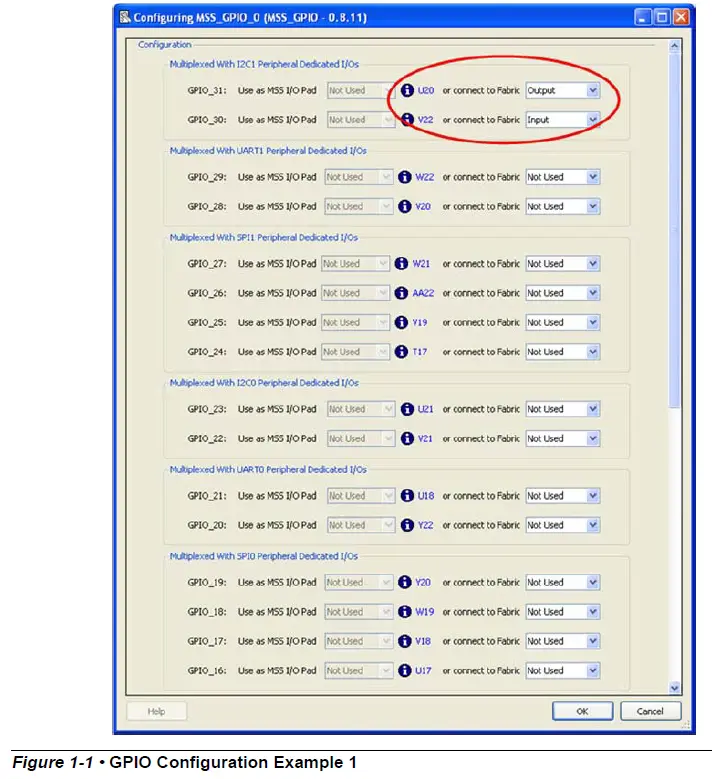Click the OK button
712x779 pixels.
pyautogui.click(x=582, y=711)
